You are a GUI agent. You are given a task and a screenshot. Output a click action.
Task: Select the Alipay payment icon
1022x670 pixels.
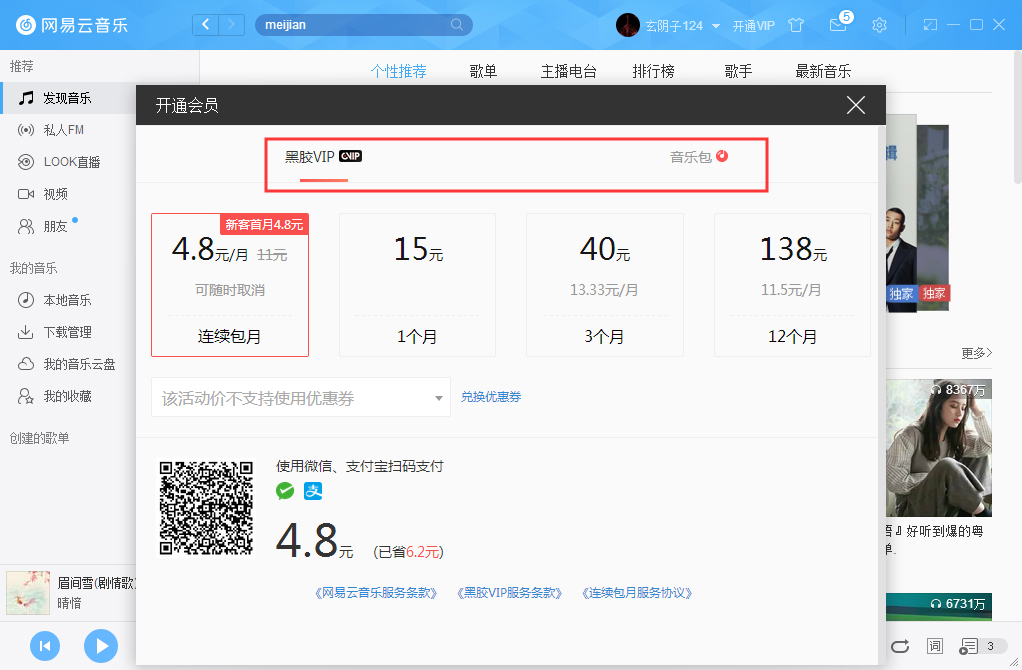click(312, 491)
